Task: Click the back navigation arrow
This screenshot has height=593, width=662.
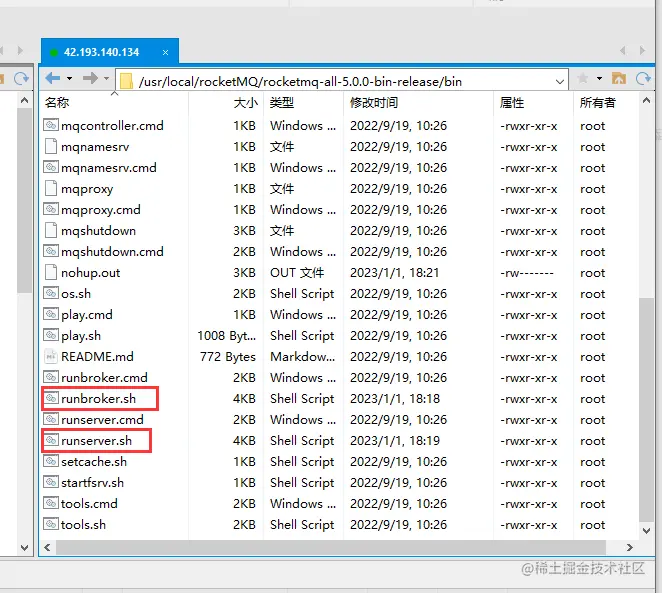Action: 52,78
